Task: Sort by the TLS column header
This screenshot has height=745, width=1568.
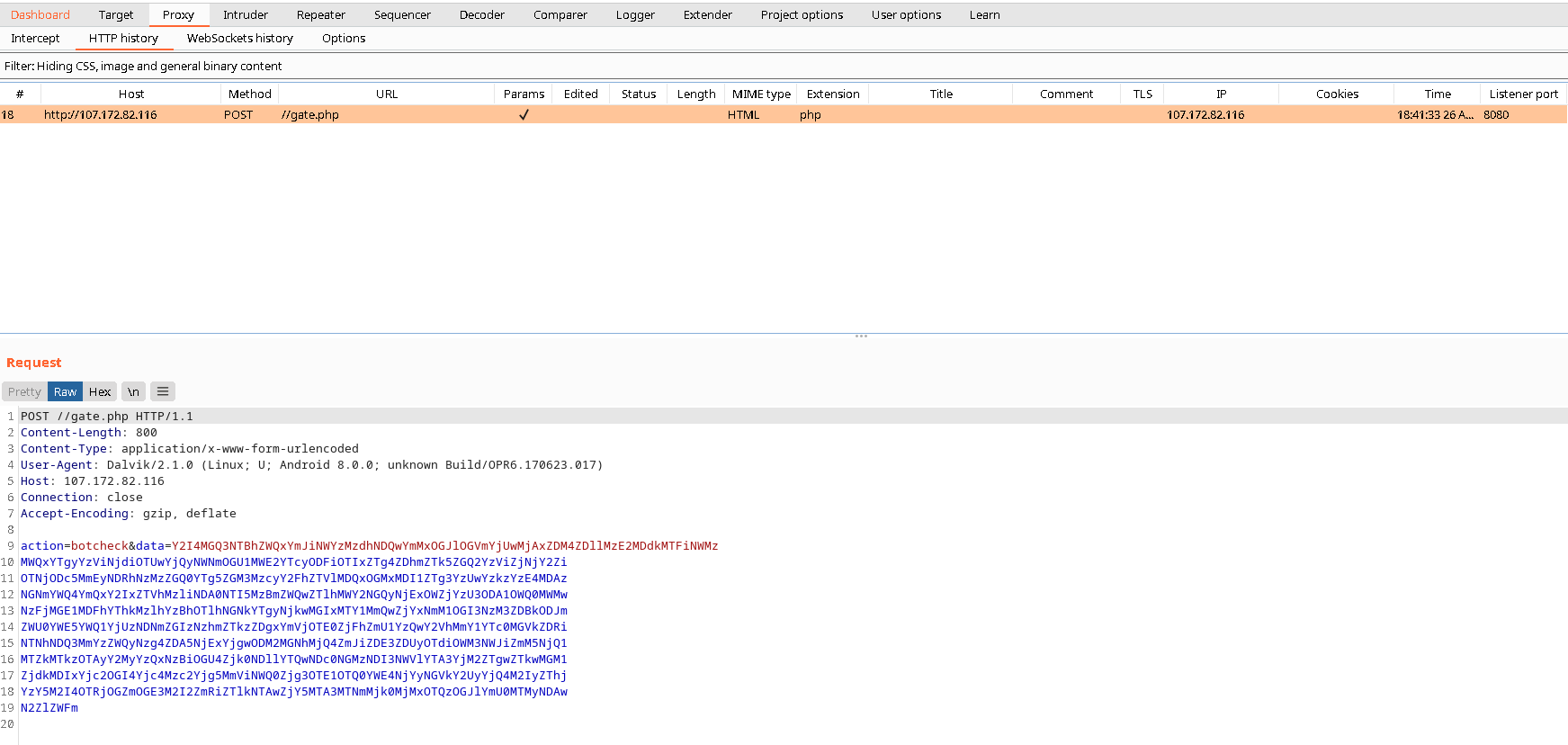Action: coord(1142,94)
